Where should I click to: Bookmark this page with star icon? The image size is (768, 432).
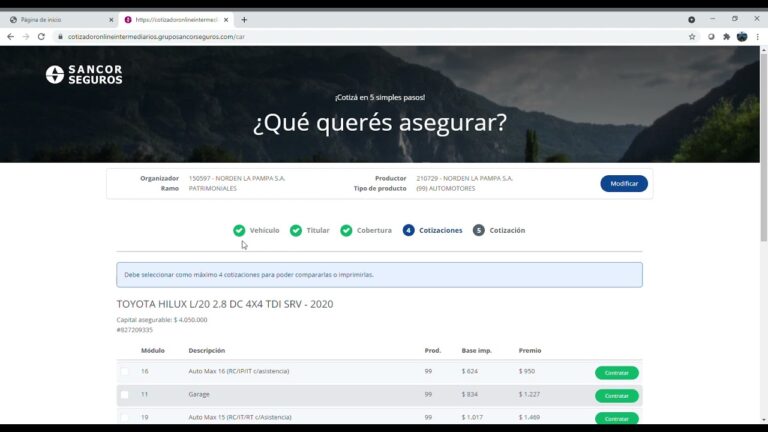point(692,37)
